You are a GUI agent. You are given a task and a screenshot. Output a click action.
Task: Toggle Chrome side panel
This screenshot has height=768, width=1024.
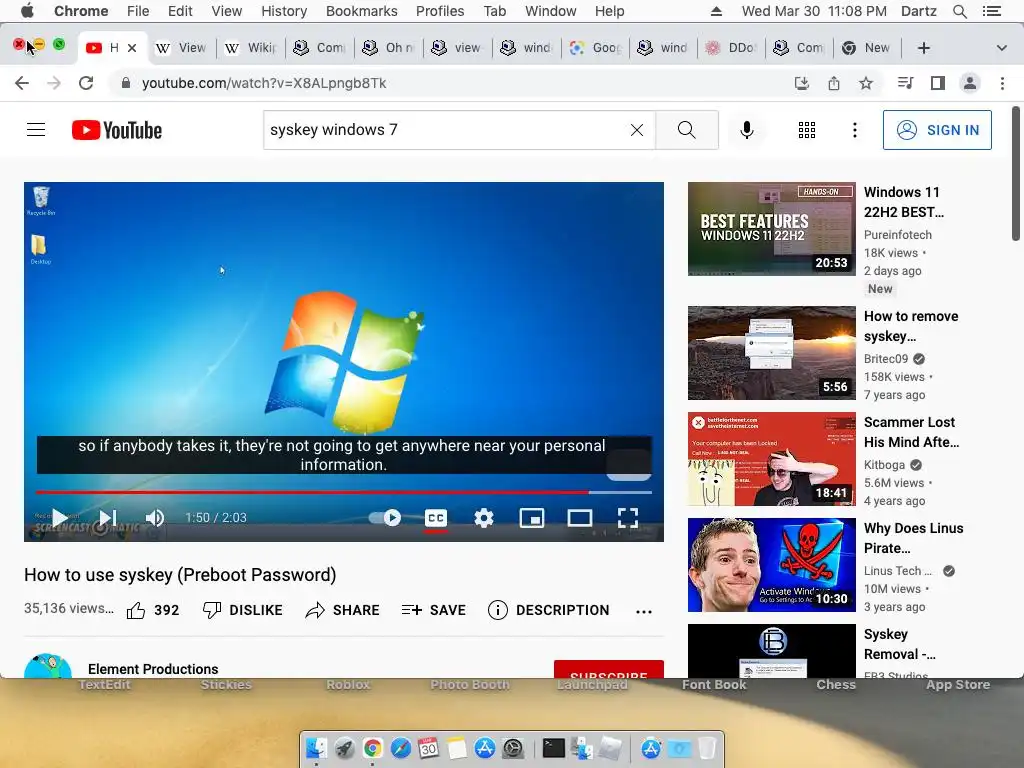click(x=938, y=83)
